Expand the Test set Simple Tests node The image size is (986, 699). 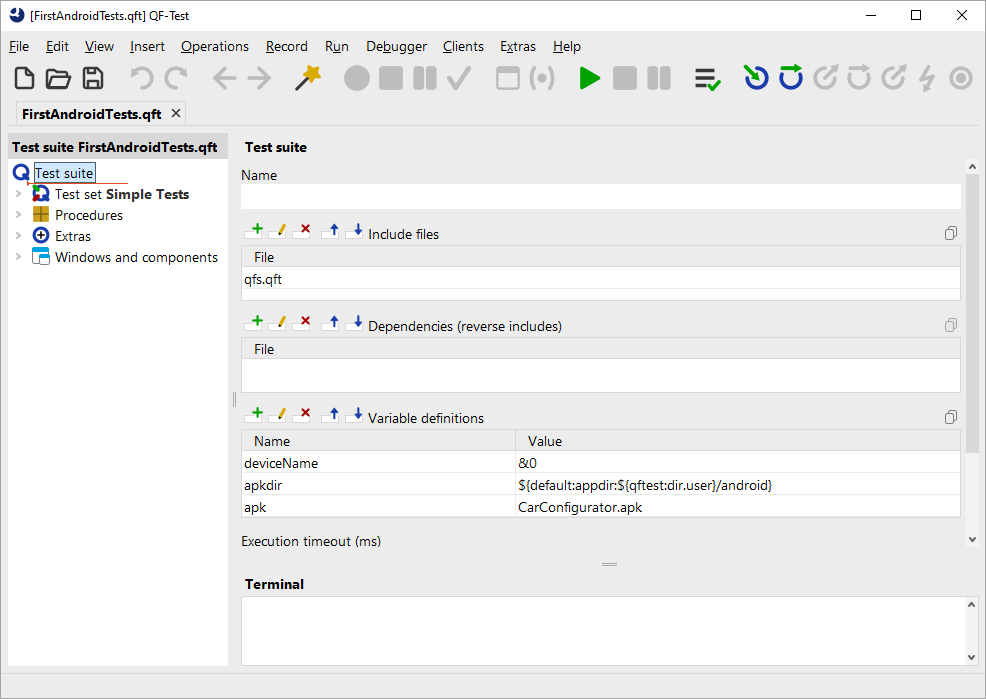(18, 195)
